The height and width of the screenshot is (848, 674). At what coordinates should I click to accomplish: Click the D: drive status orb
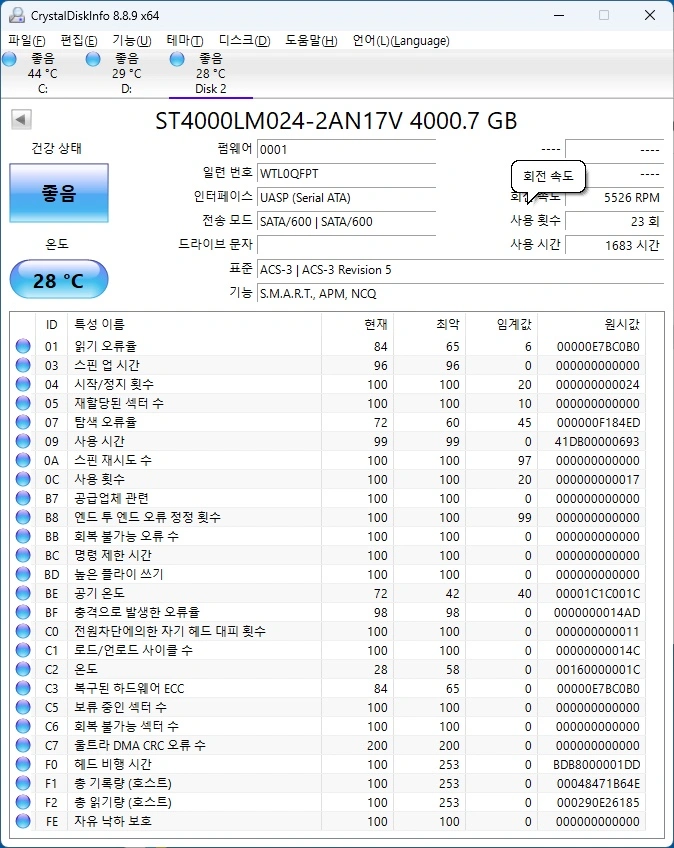click(93, 60)
